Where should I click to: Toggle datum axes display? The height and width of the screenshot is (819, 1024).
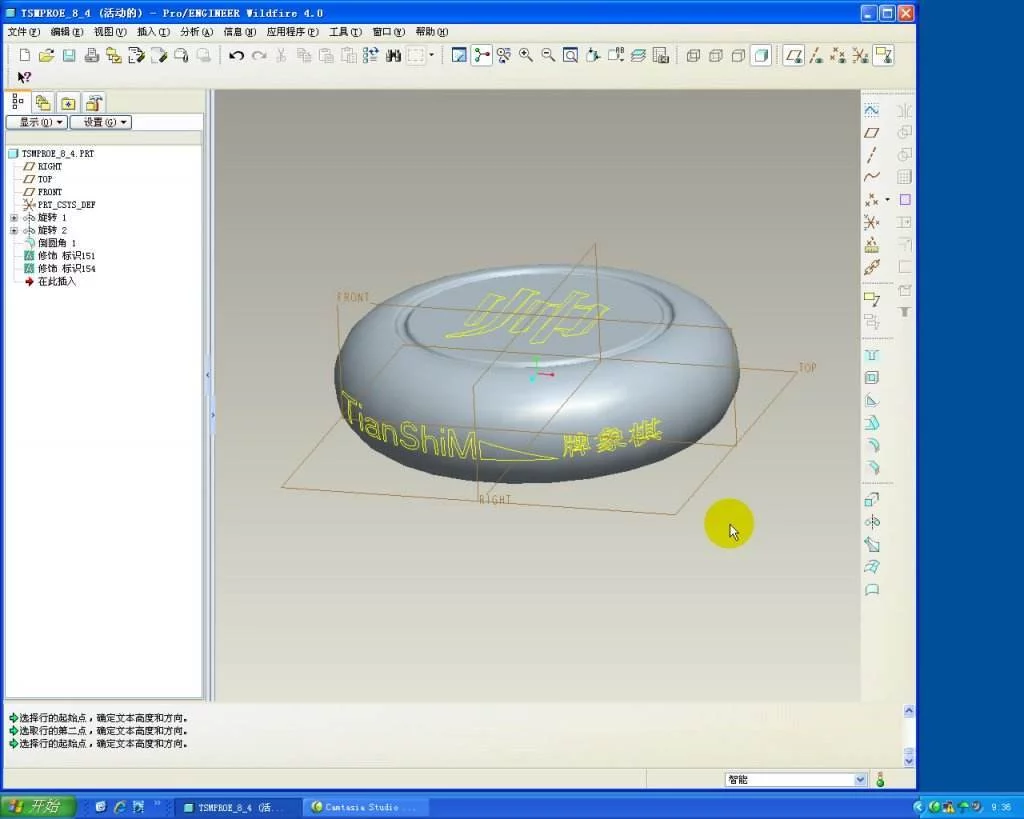(x=816, y=56)
